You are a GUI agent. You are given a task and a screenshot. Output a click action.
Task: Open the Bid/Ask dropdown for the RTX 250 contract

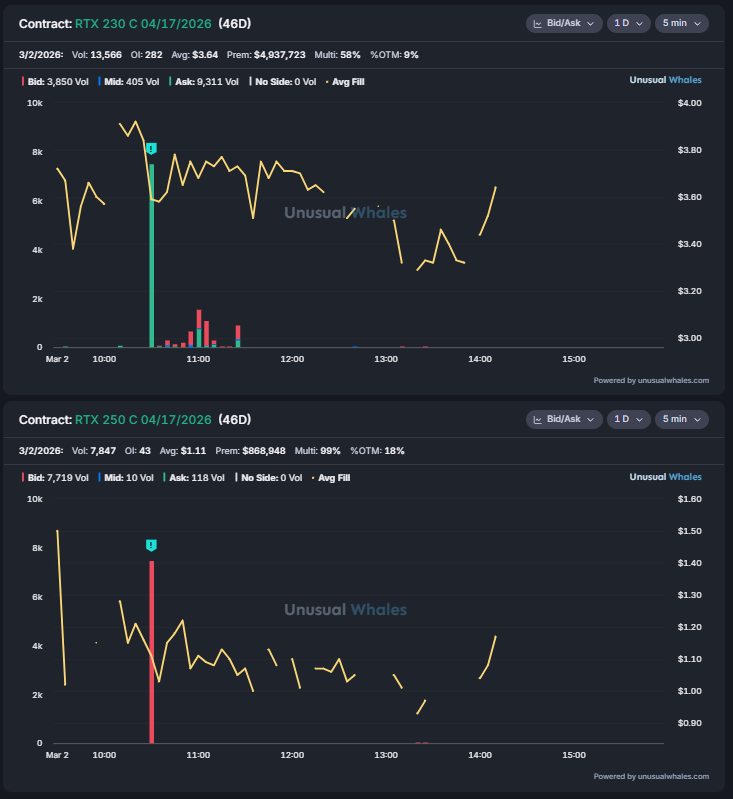[563, 419]
